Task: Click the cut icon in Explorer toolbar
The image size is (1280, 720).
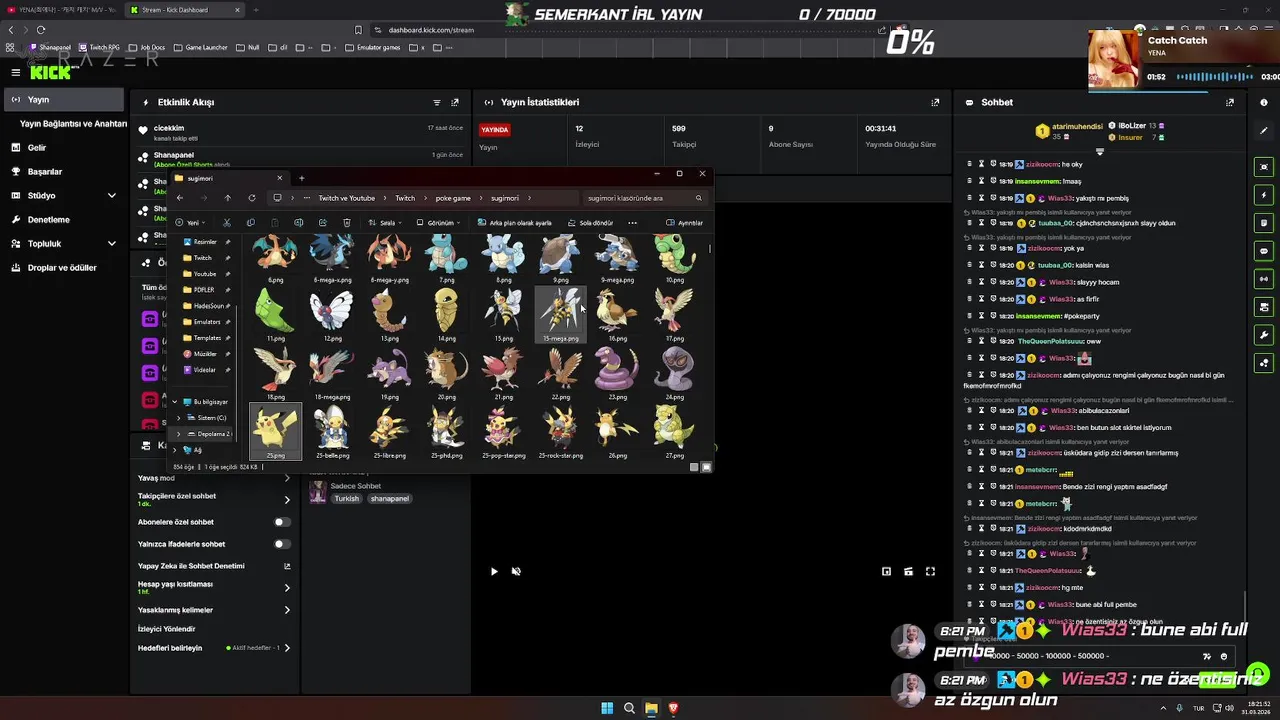Action: coord(227,223)
